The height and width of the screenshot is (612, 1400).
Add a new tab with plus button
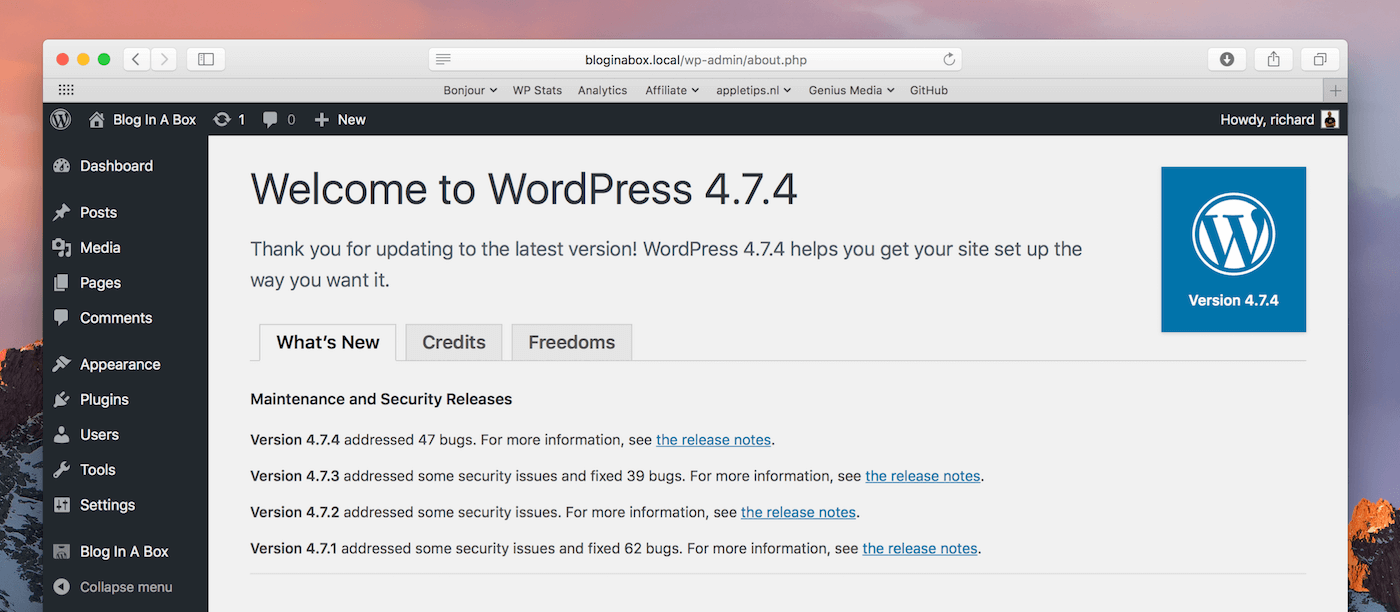tap(1335, 90)
